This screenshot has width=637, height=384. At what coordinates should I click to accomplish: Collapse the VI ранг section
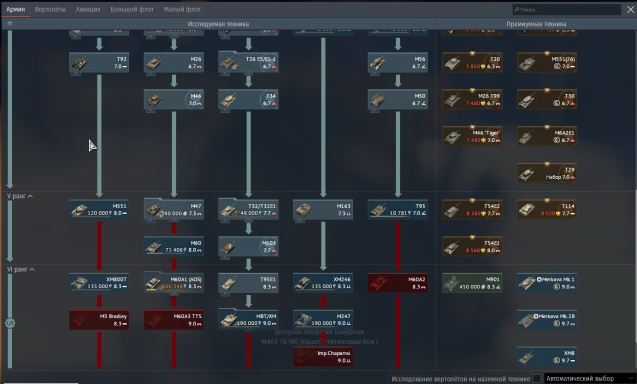21,269
